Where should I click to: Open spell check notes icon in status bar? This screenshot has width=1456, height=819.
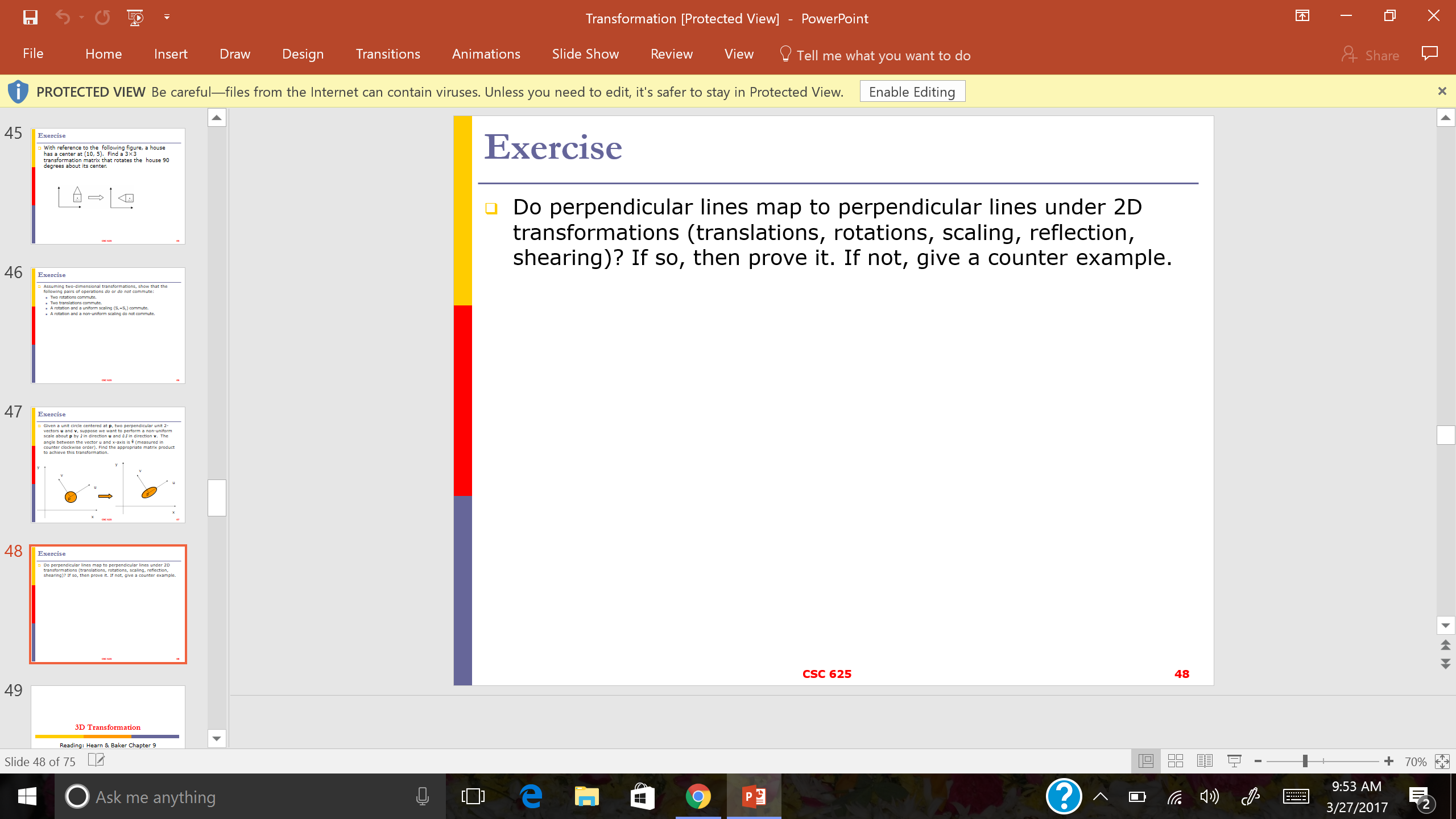96,761
